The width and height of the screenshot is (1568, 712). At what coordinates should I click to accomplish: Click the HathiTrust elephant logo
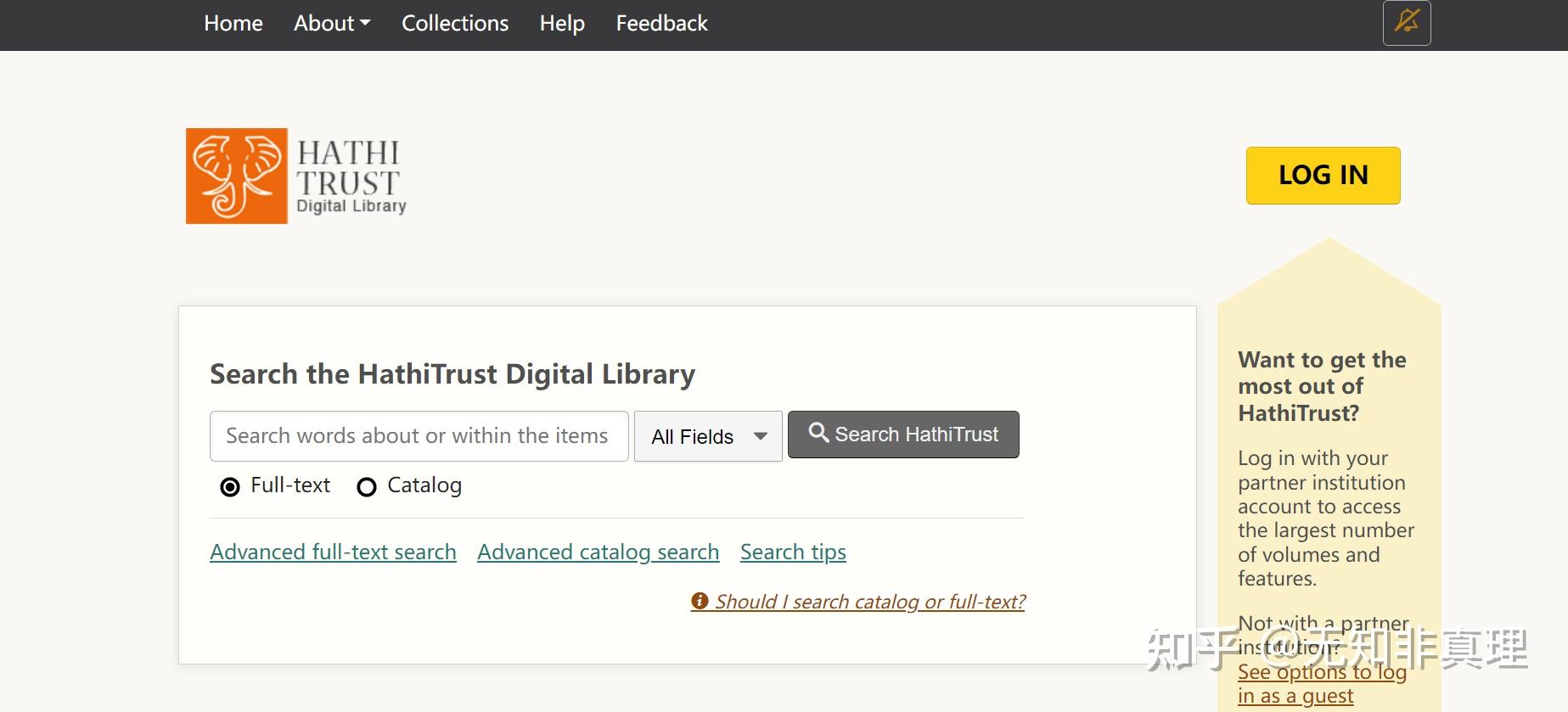[x=237, y=176]
